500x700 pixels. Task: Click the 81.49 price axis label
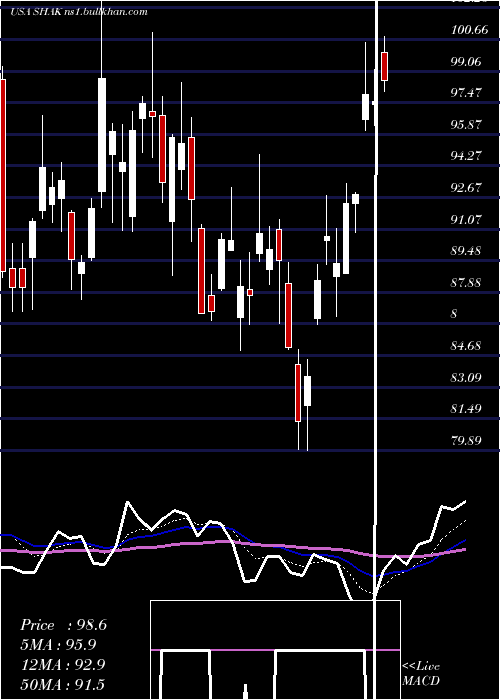point(466,409)
